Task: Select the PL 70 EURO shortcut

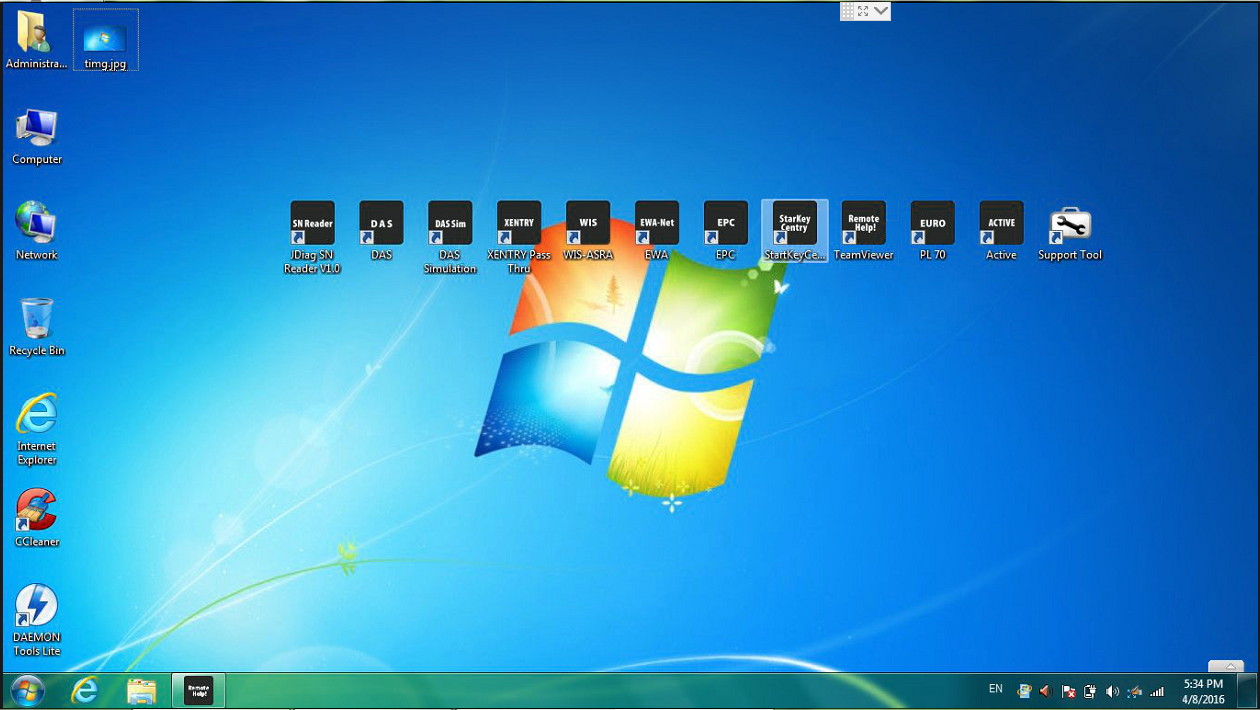Action: coord(932,231)
